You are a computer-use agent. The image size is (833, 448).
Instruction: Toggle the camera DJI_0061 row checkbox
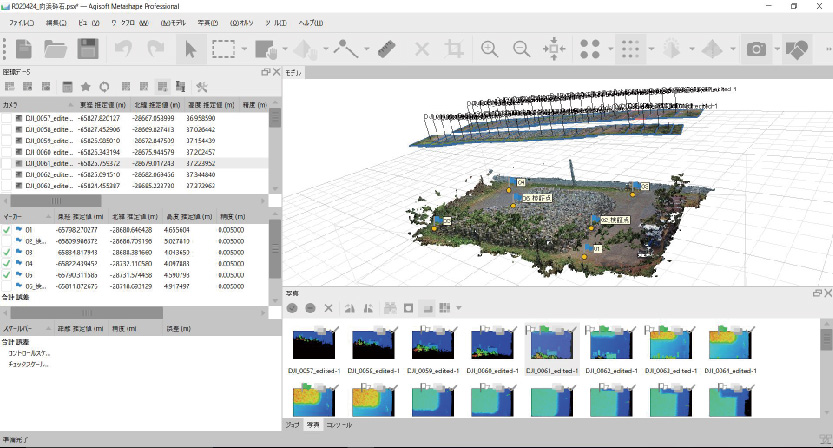tap(6, 163)
